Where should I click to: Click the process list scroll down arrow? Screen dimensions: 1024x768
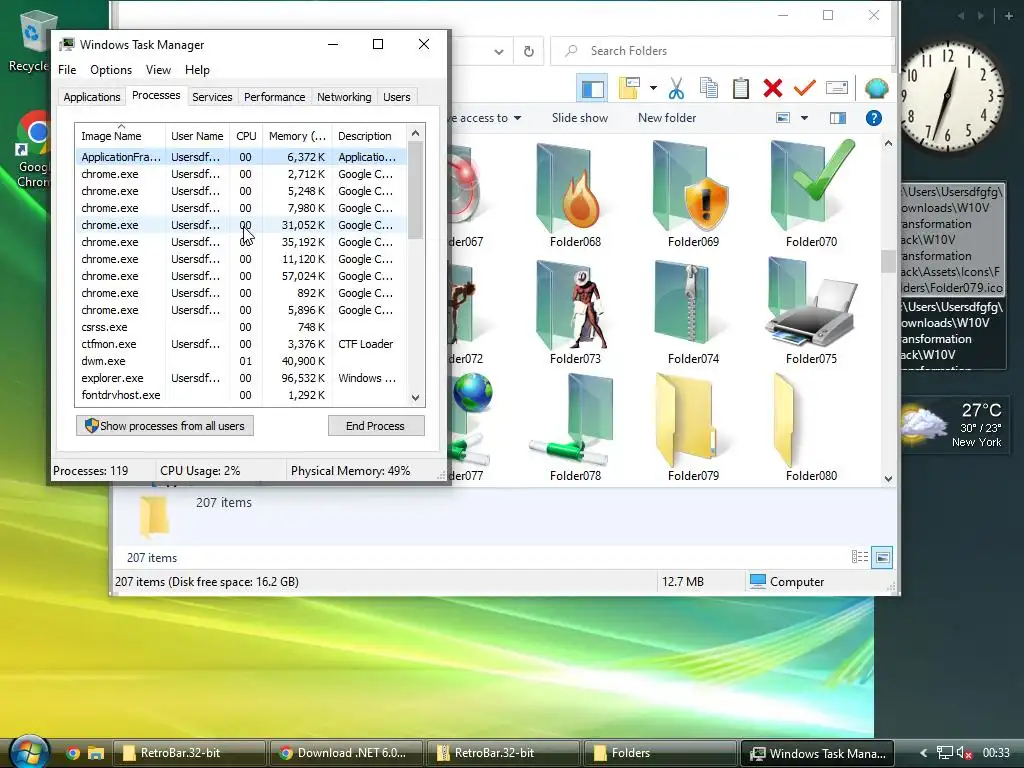[415, 397]
